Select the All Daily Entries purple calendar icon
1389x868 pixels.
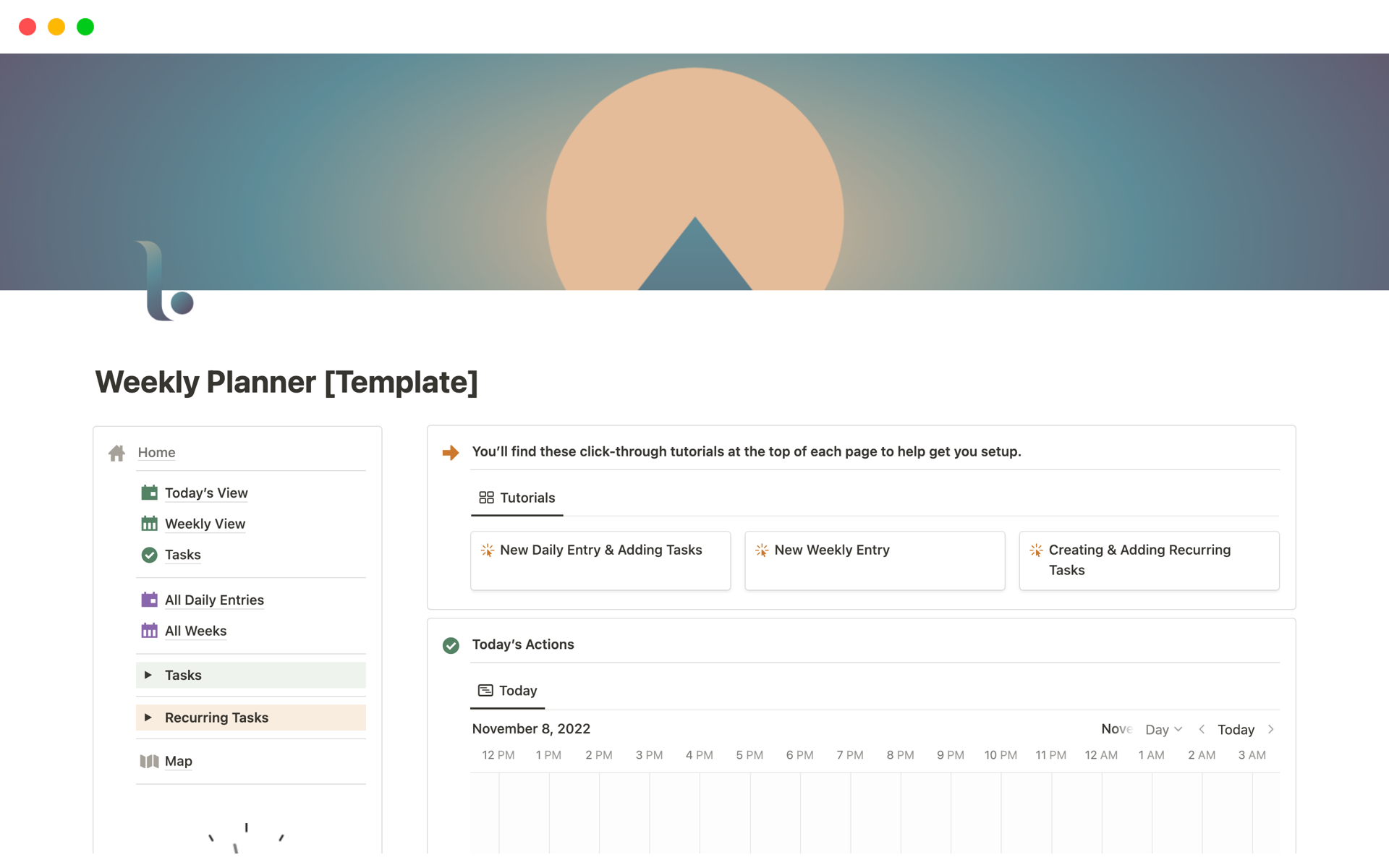[x=150, y=600]
